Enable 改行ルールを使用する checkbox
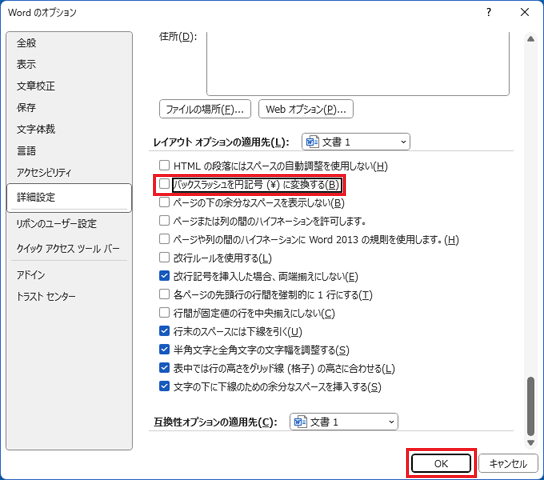 coord(164,257)
